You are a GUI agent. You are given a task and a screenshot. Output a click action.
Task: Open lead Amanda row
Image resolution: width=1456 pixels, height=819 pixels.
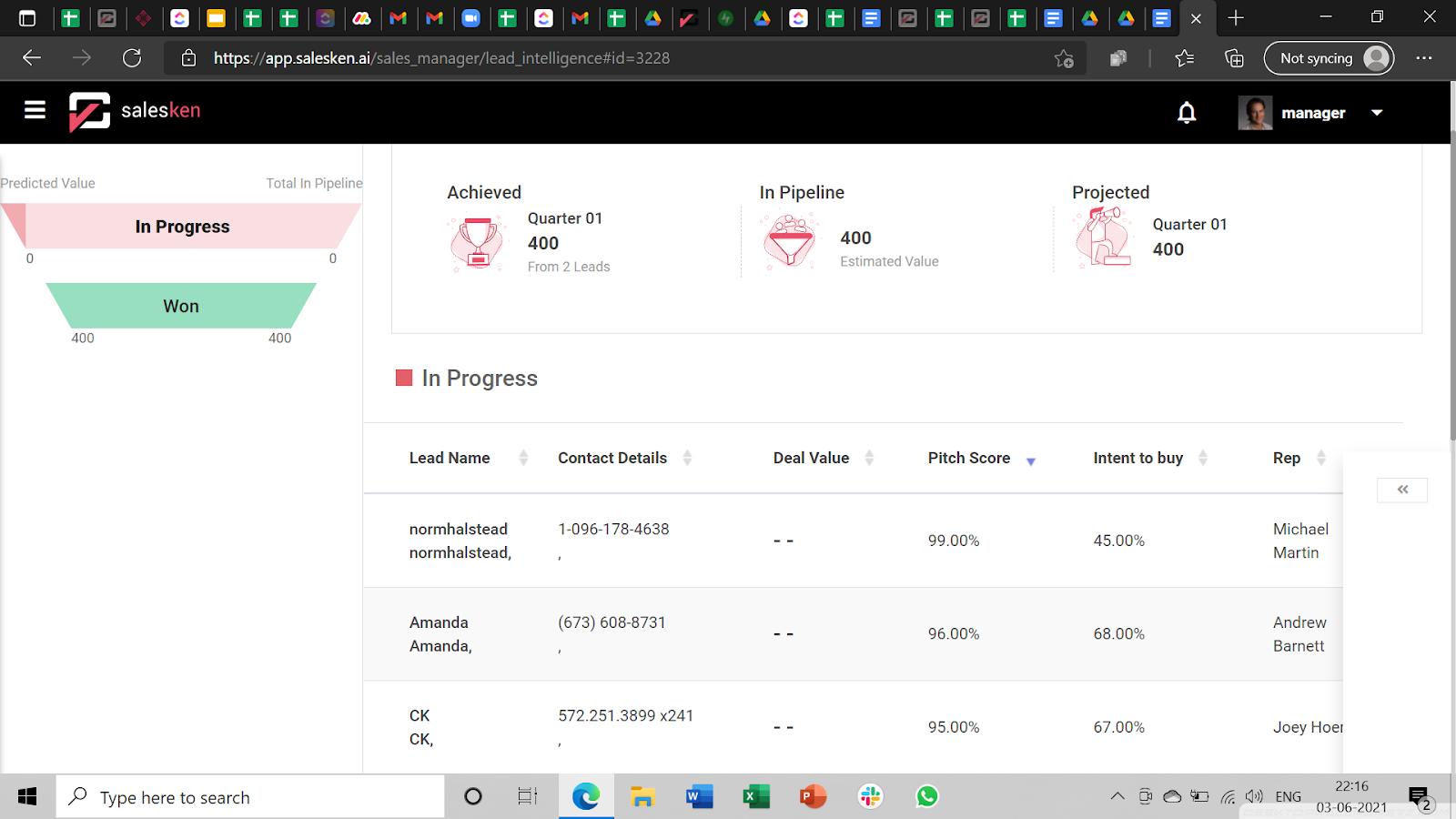[853, 634]
